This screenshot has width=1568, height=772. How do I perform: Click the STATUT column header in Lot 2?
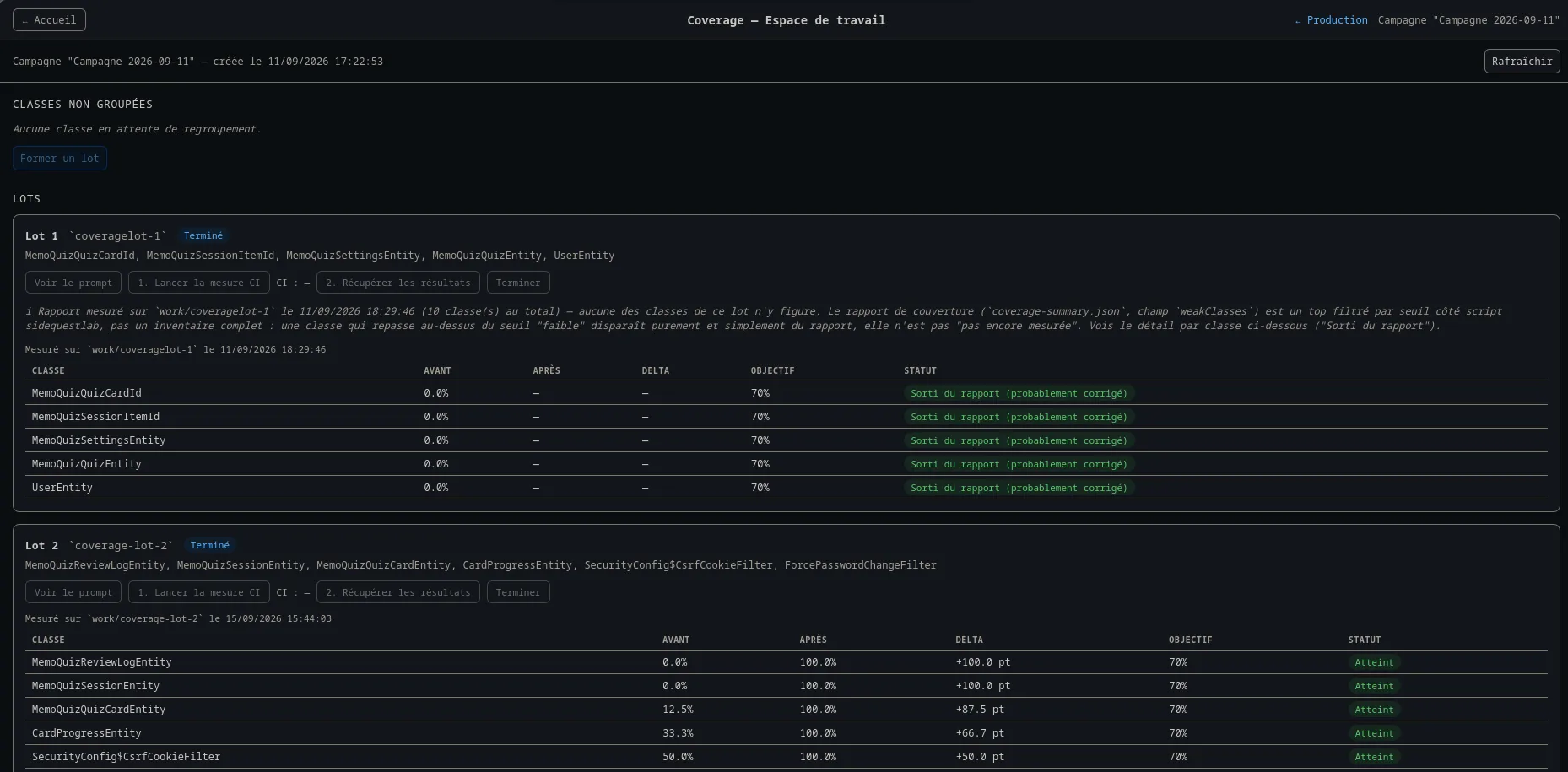pos(1365,640)
